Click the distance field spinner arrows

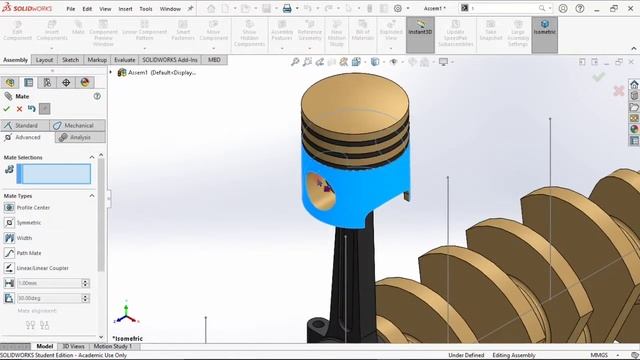click(x=85, y=283)
